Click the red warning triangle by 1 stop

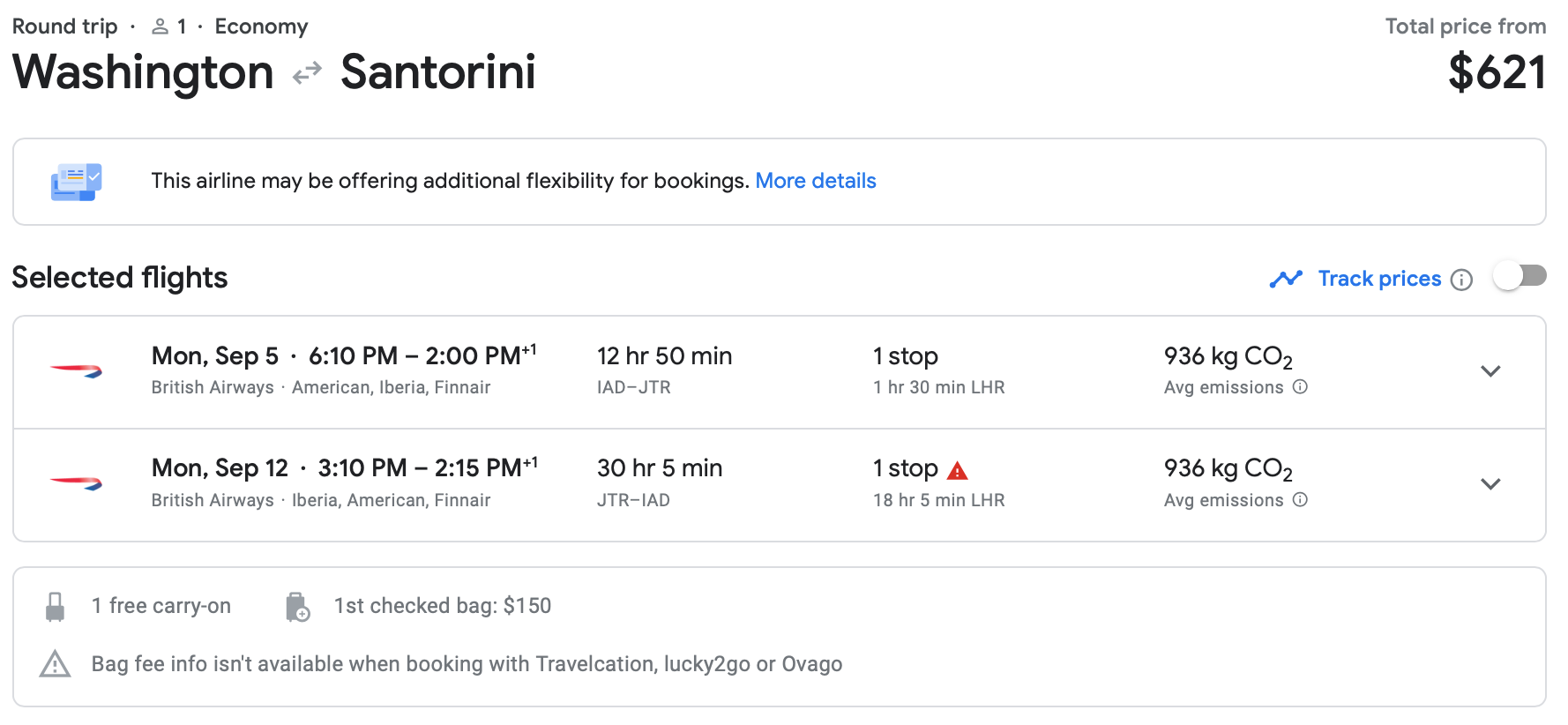[x=957, y=471]
